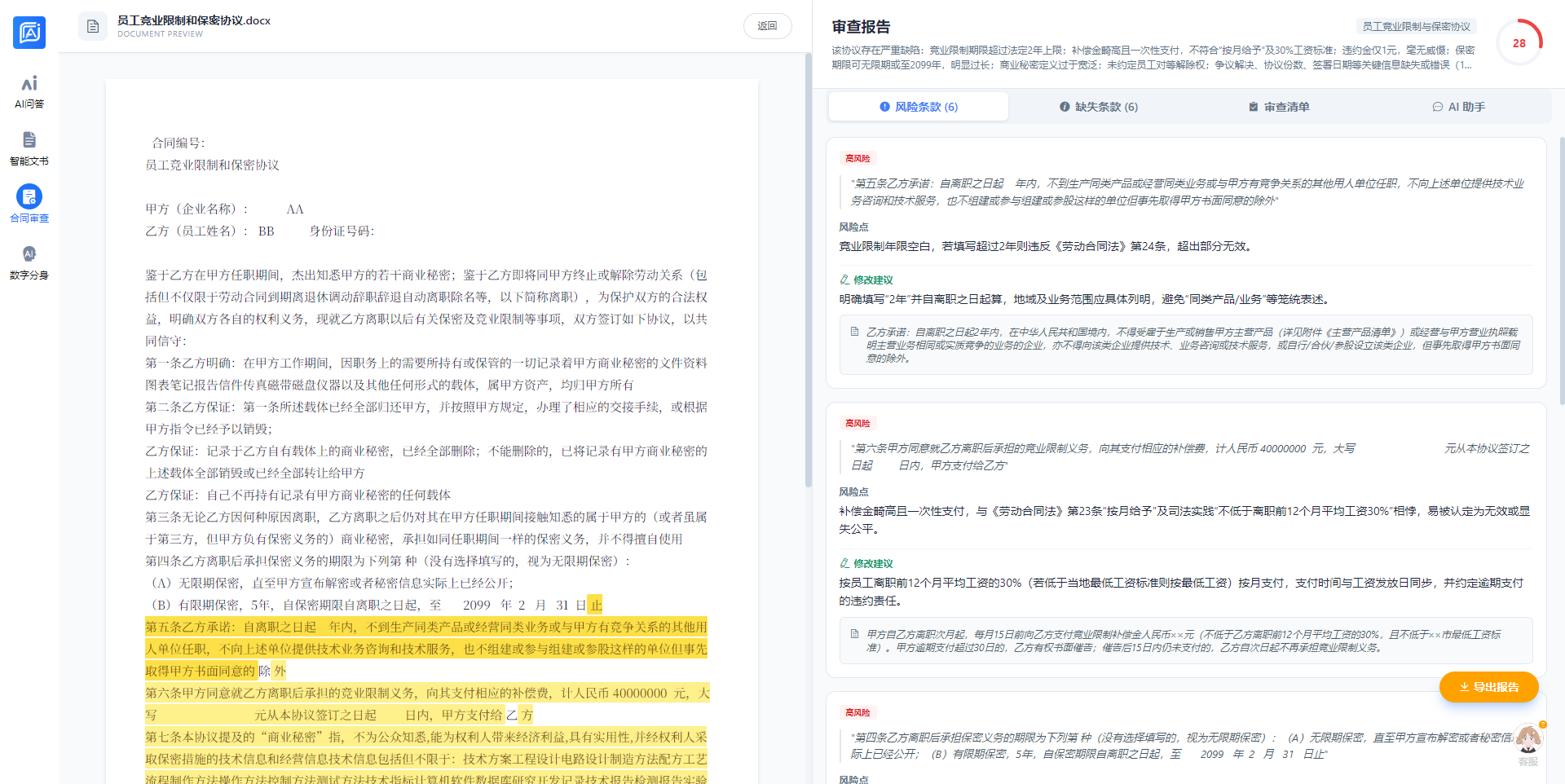Click the risk score 28 circle
Screen dimensions: 1565x784
(x=1519, y=43)
